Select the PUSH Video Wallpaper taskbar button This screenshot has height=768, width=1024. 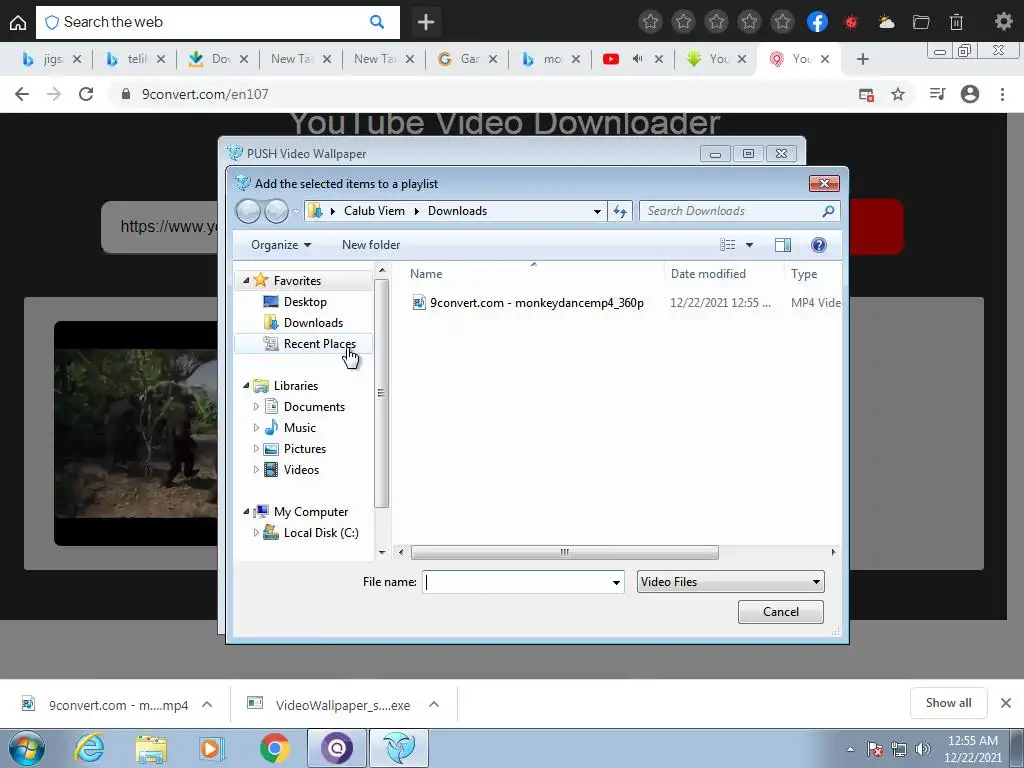pos(399,748)
